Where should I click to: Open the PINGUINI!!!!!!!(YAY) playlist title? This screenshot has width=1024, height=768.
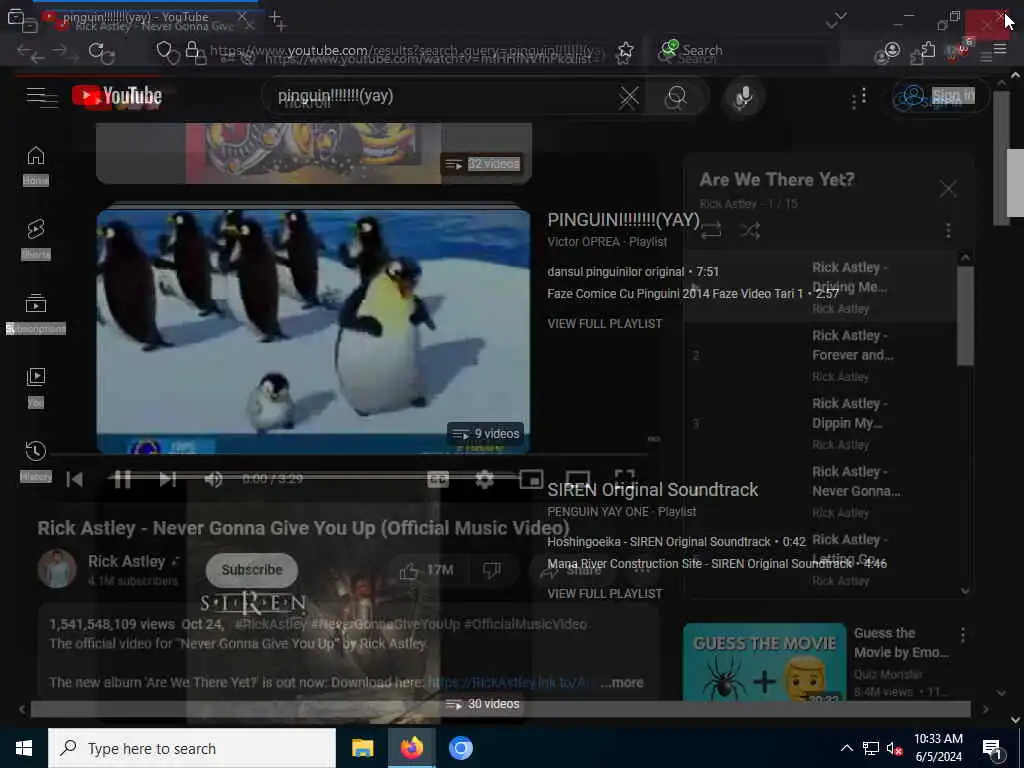[624, 220]
